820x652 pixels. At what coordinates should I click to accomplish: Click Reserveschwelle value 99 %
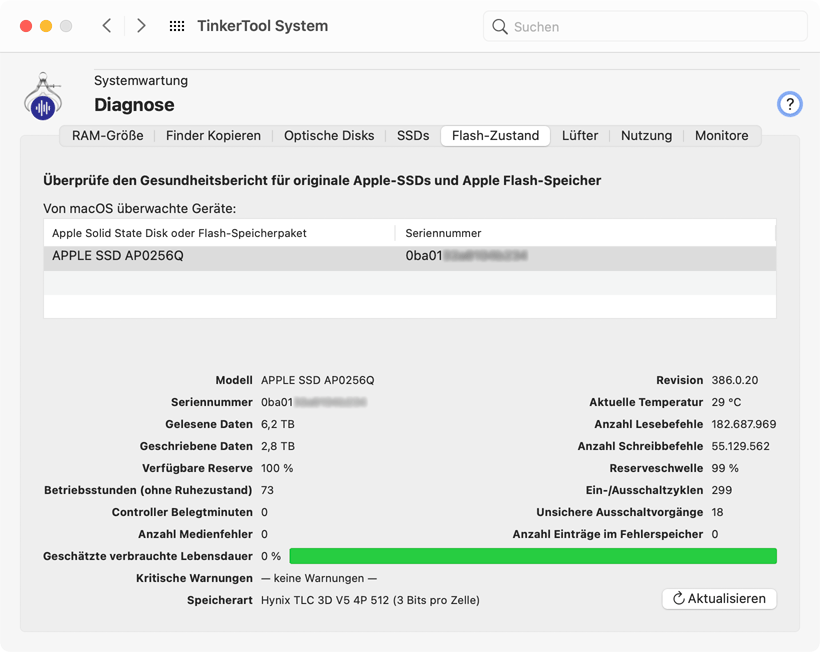(725, 468)
